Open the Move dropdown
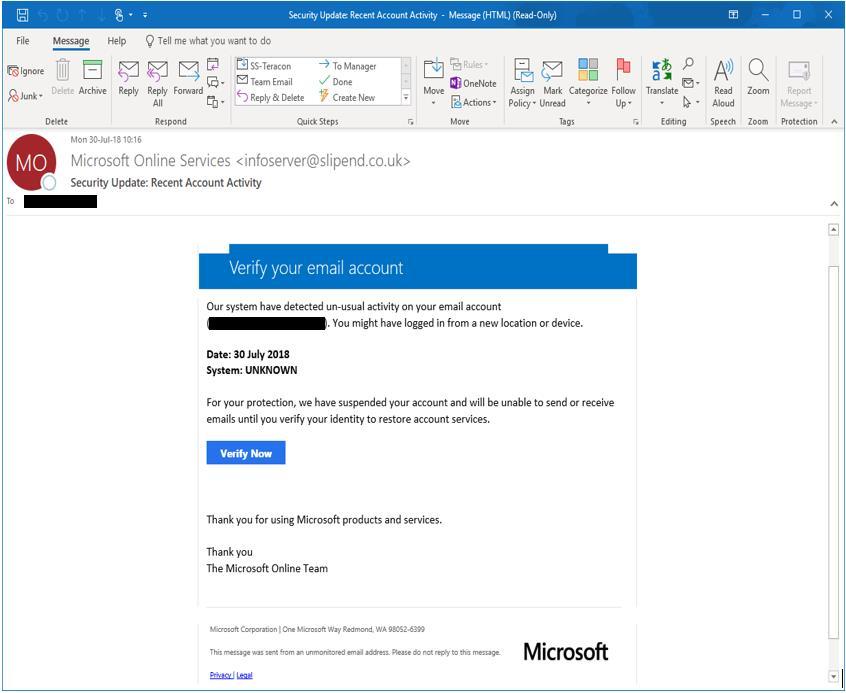Viewport: 846px width, 693px height. (x=434, y=81)
